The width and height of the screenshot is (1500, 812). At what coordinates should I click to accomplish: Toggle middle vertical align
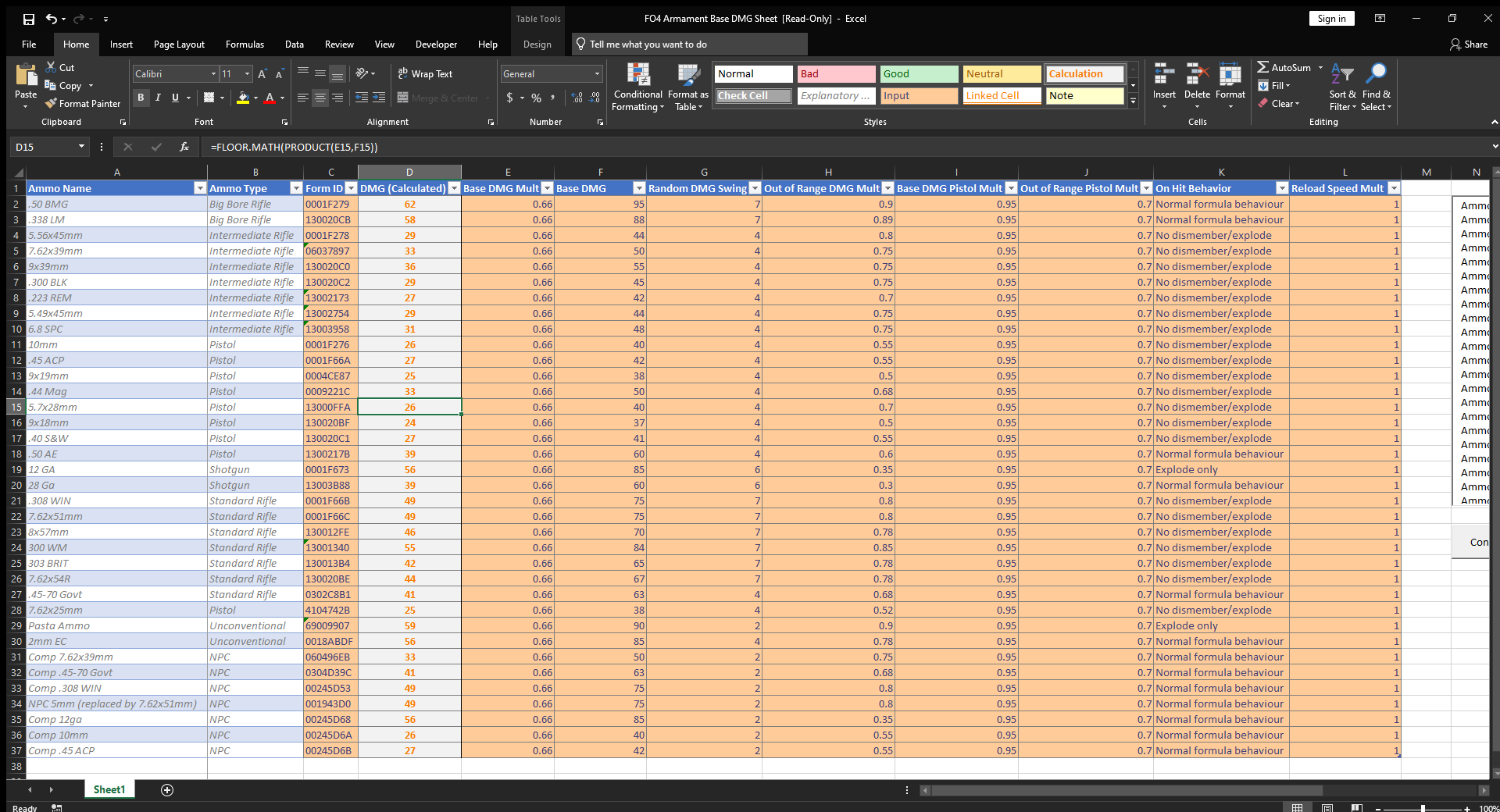(320, 73)
